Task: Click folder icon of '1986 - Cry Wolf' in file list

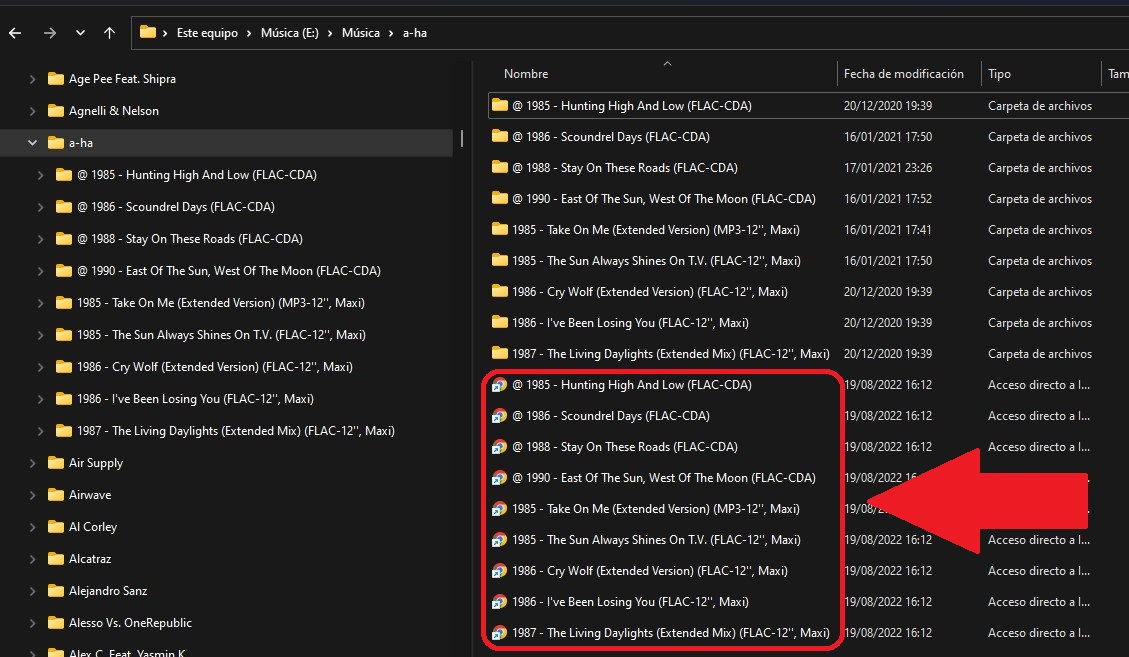Action: (x=500, y=291)
